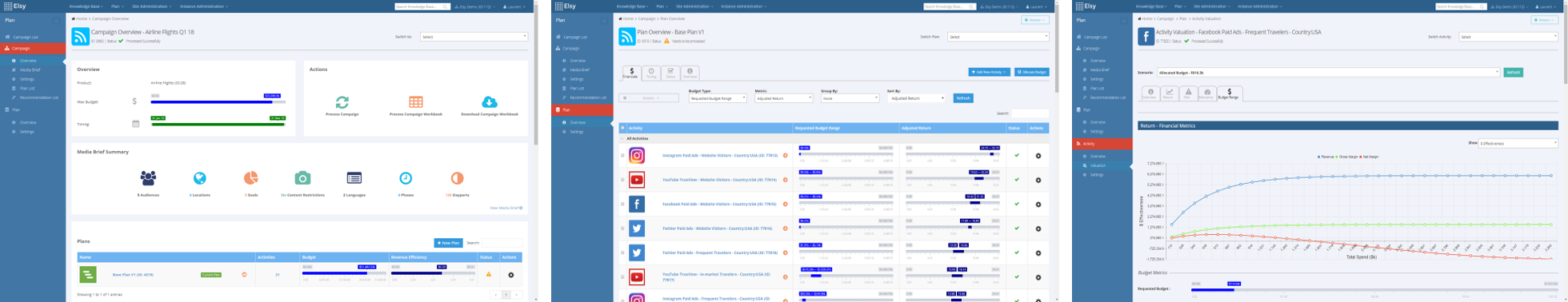The height and width of the screenshot is (302, 1568).
Task: Open Switch to dropdown in Campaign Overview
Action: [474, 37]
